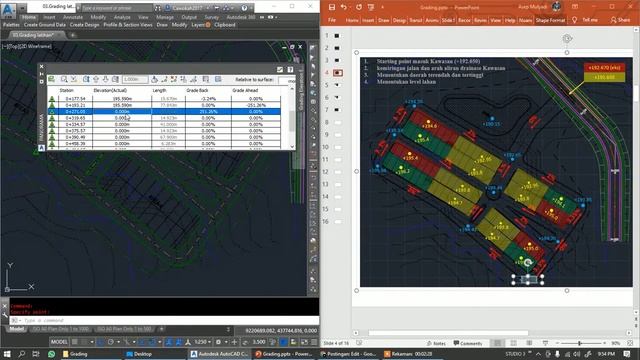640x360 pixels.
Task: Open Shape Format tab in PowerPoint
Action: pyautogui.click(x=550, y=20)
